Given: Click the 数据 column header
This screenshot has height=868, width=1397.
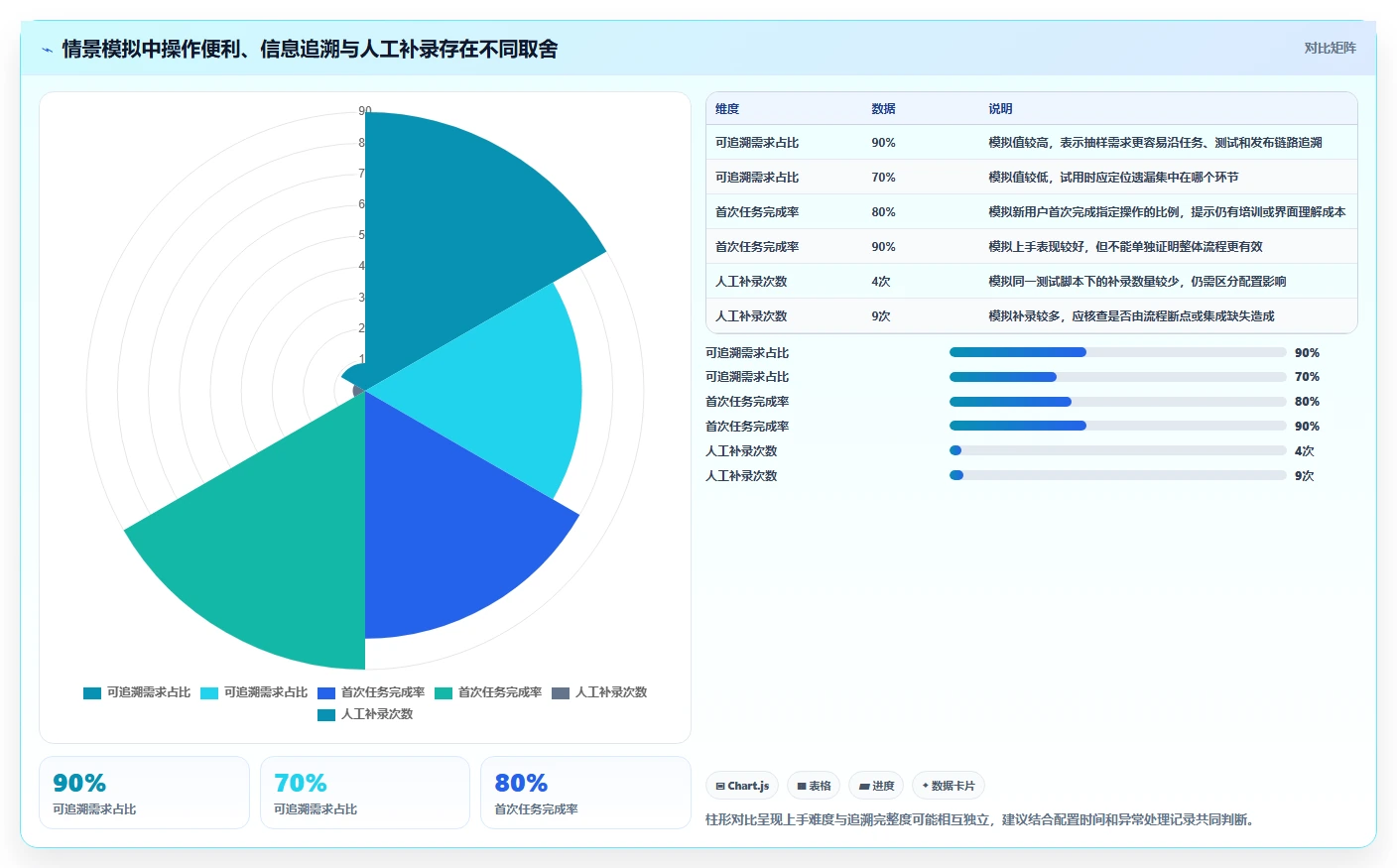Looking at the screenshot, I should (883, 109).
